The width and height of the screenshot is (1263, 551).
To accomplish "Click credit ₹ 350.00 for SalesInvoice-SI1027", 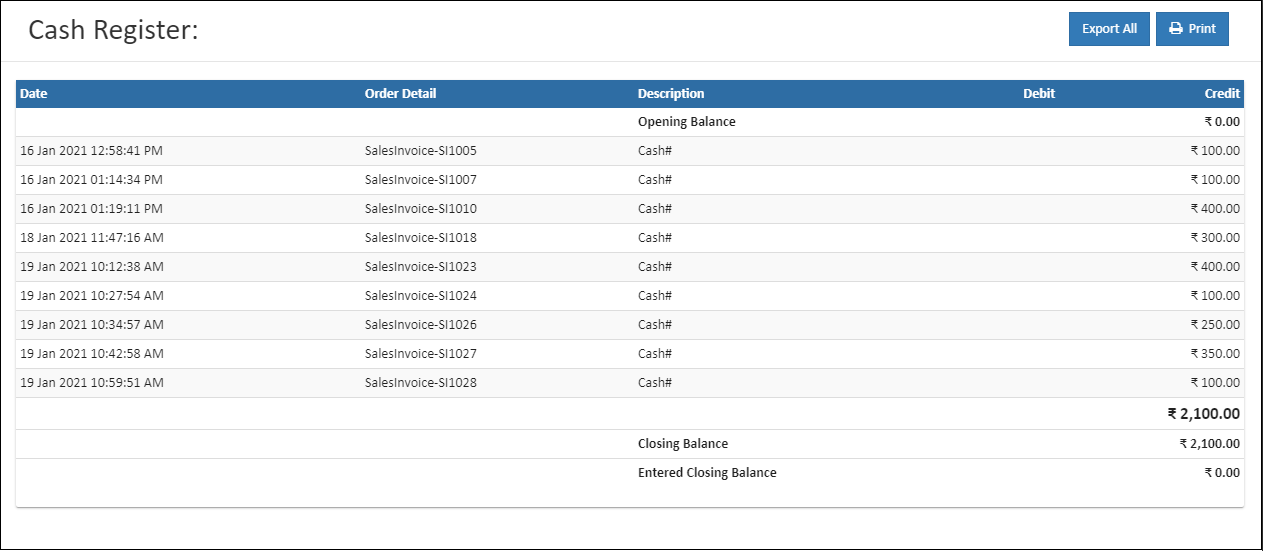I will [1215, 354].
